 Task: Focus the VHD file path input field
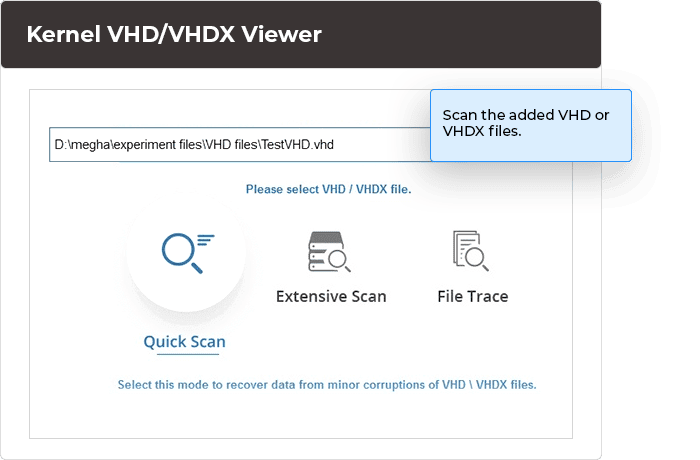tap(240, 145)
